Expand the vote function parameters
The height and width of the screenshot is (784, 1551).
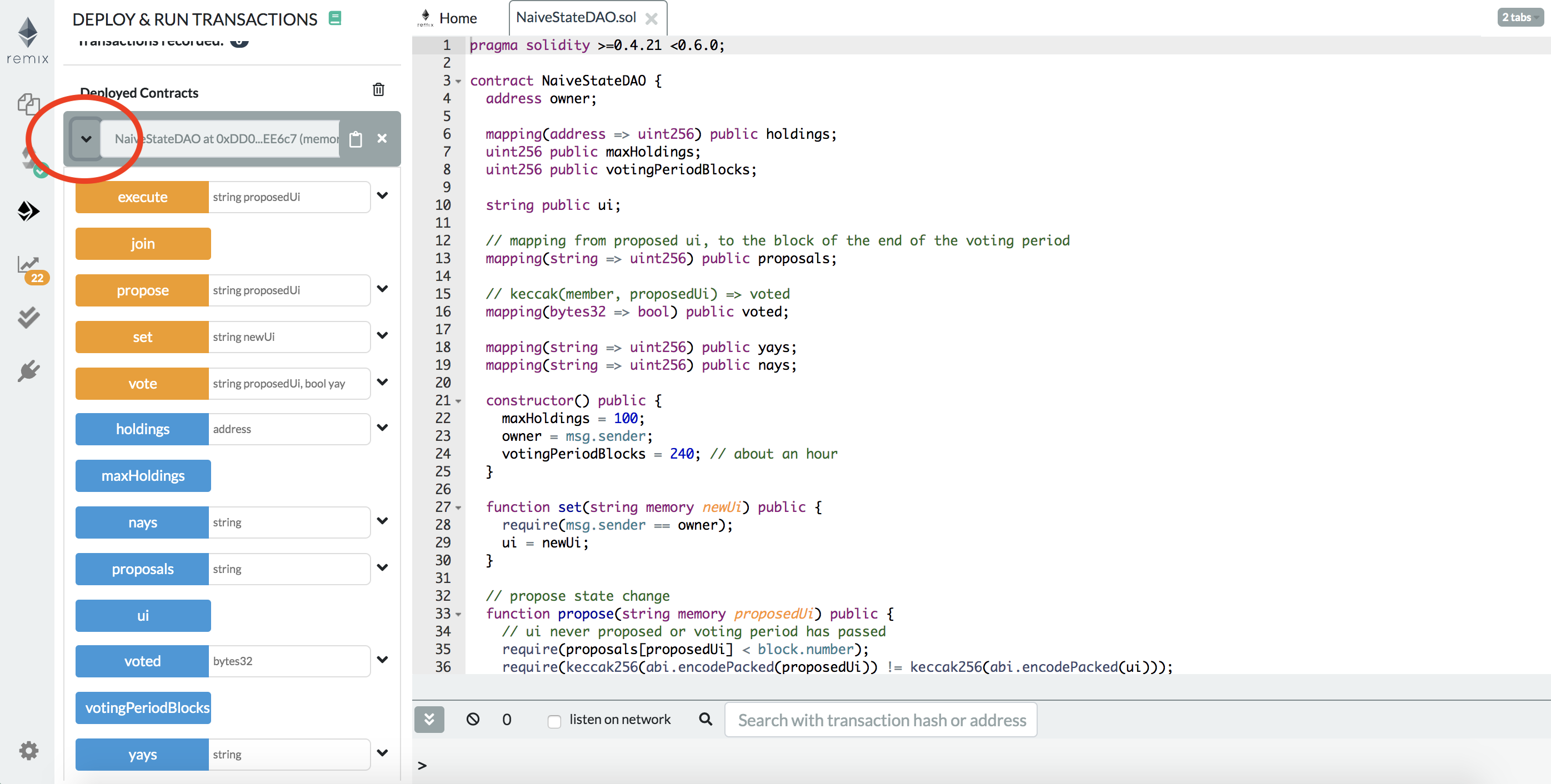tap(382, 383)
